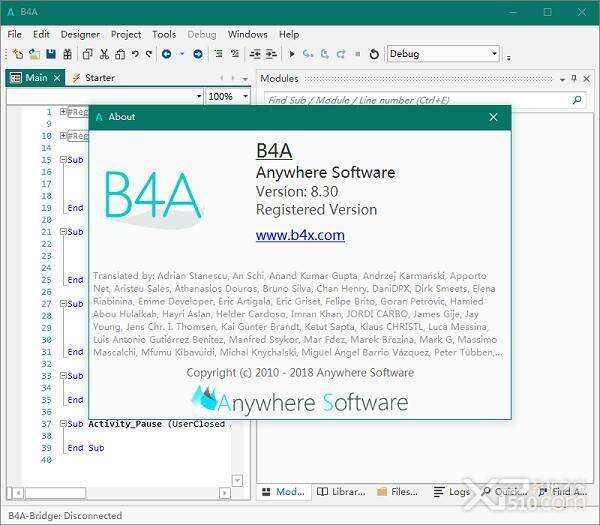The height and width of the screenshot is (525, 600).
Task: Click the Cut scissors icon
Action: pyautogui.click(x=104, y=54)
